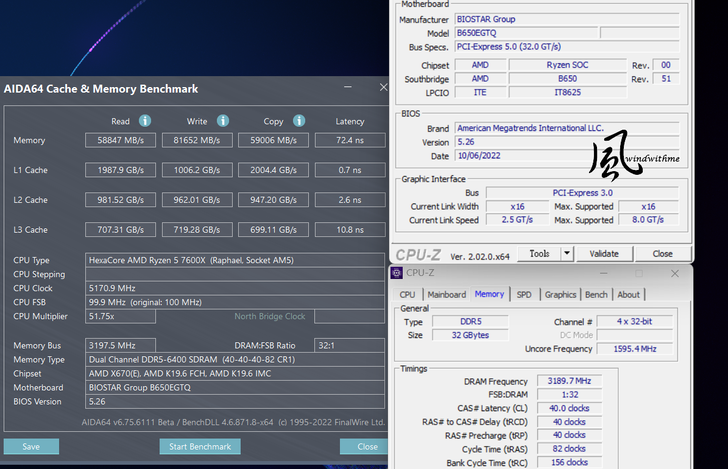Click the DRAM Frequency value field

point(568,381)
